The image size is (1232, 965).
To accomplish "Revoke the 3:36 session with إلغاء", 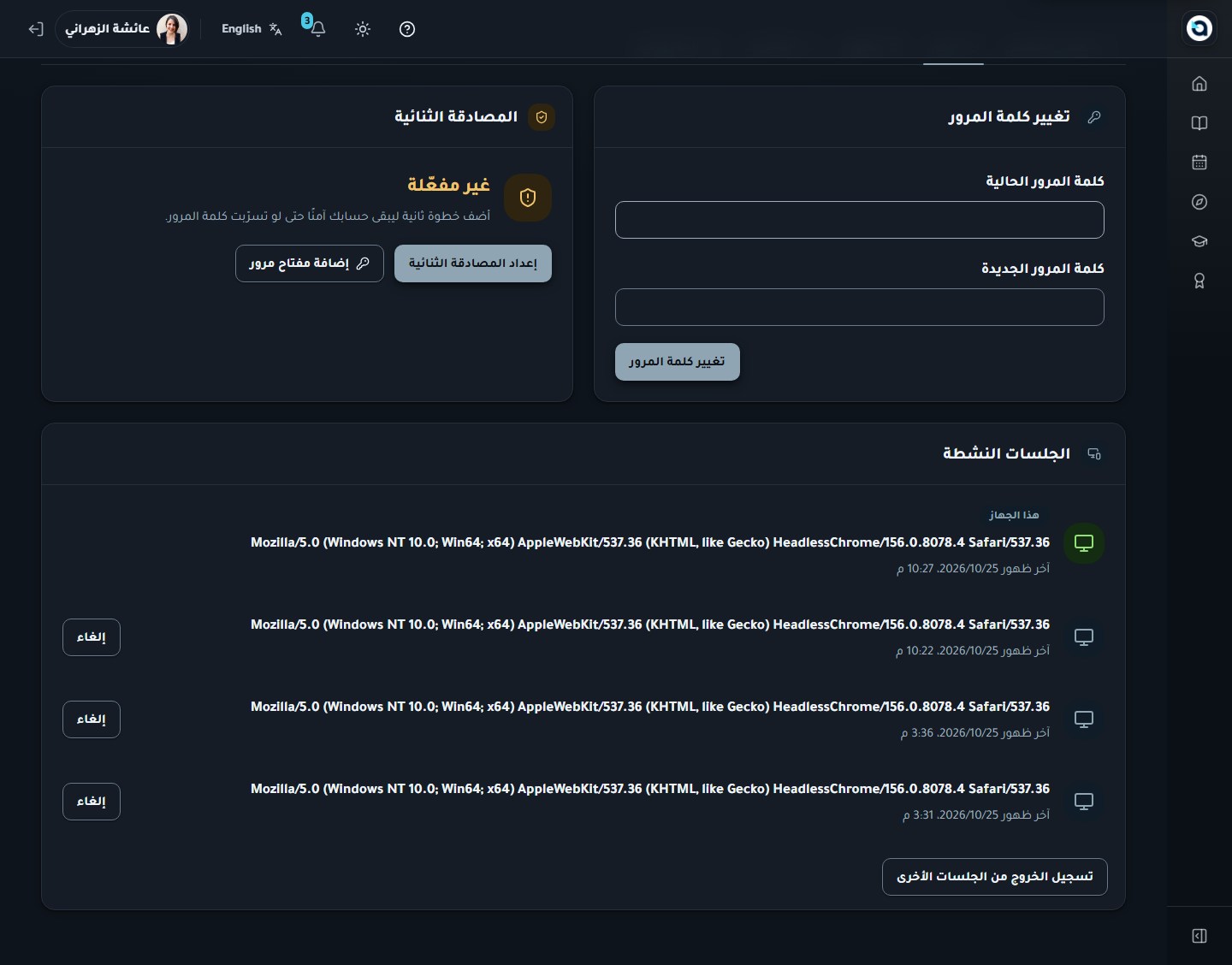I will coord(92,719).
